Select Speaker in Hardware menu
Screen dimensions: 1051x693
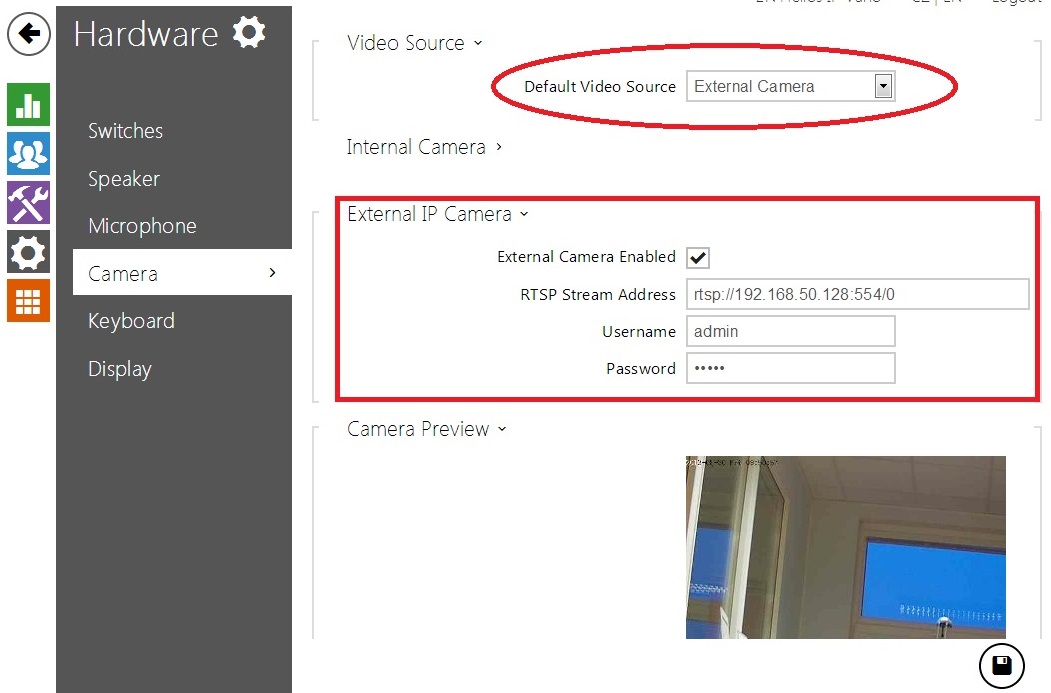124,179
